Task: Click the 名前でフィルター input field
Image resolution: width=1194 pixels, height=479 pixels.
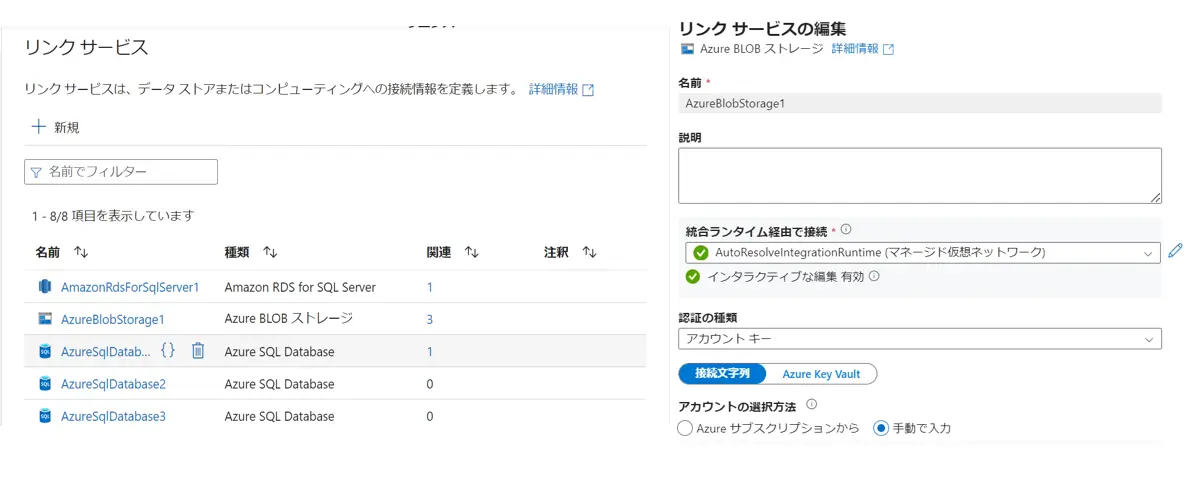Action: (x=121, y=172)
